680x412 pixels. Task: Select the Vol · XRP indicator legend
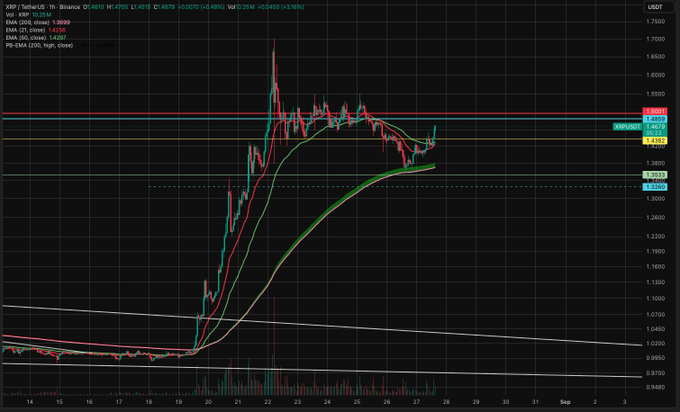coord(17,15)
